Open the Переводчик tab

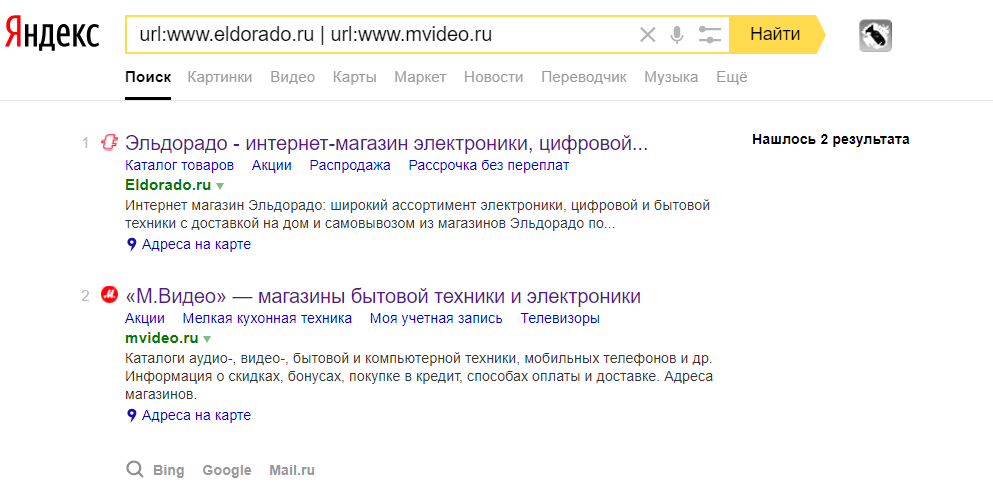coord(583,77)
